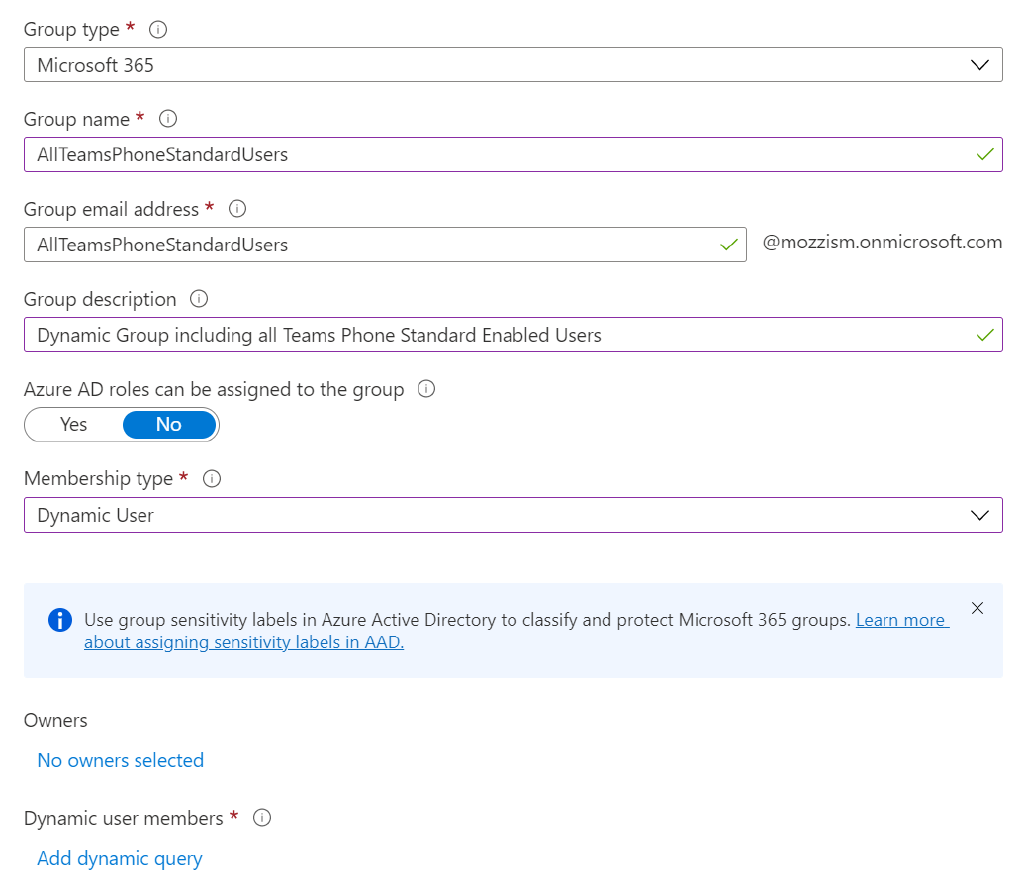Click the Group email address info icon
1024x883 pixels.
pos(237,209)
